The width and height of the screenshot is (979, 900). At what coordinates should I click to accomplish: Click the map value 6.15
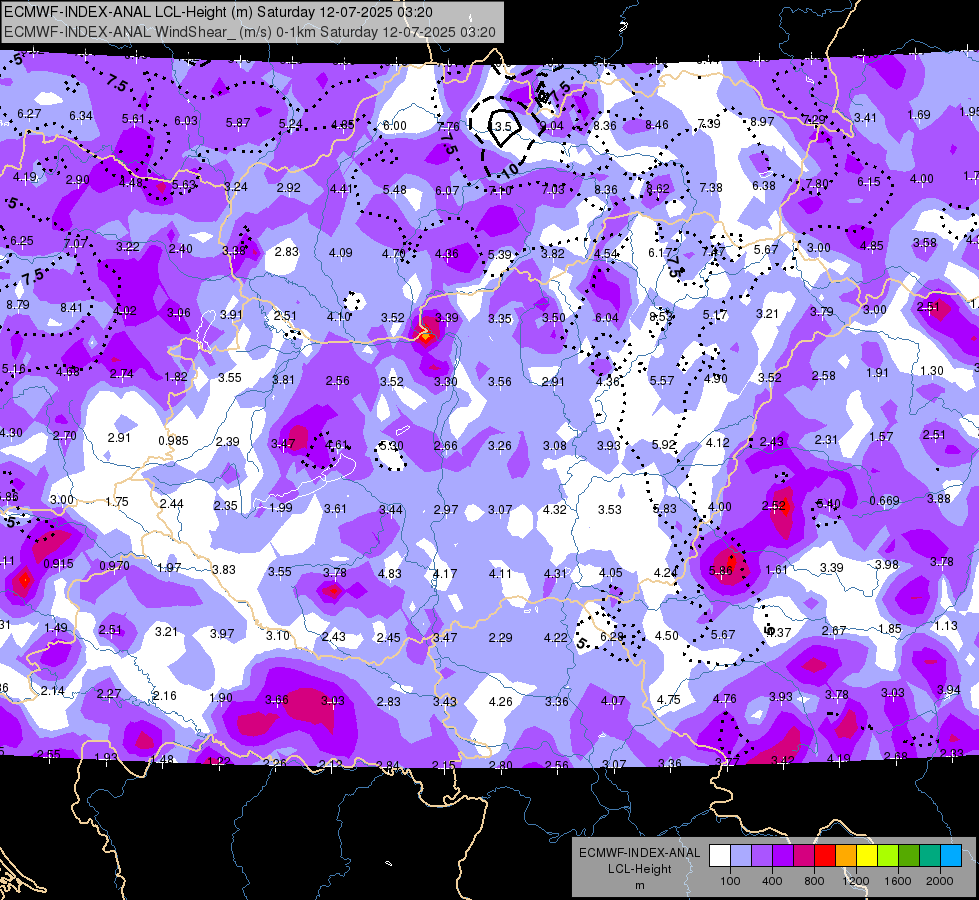click(868, 181)
